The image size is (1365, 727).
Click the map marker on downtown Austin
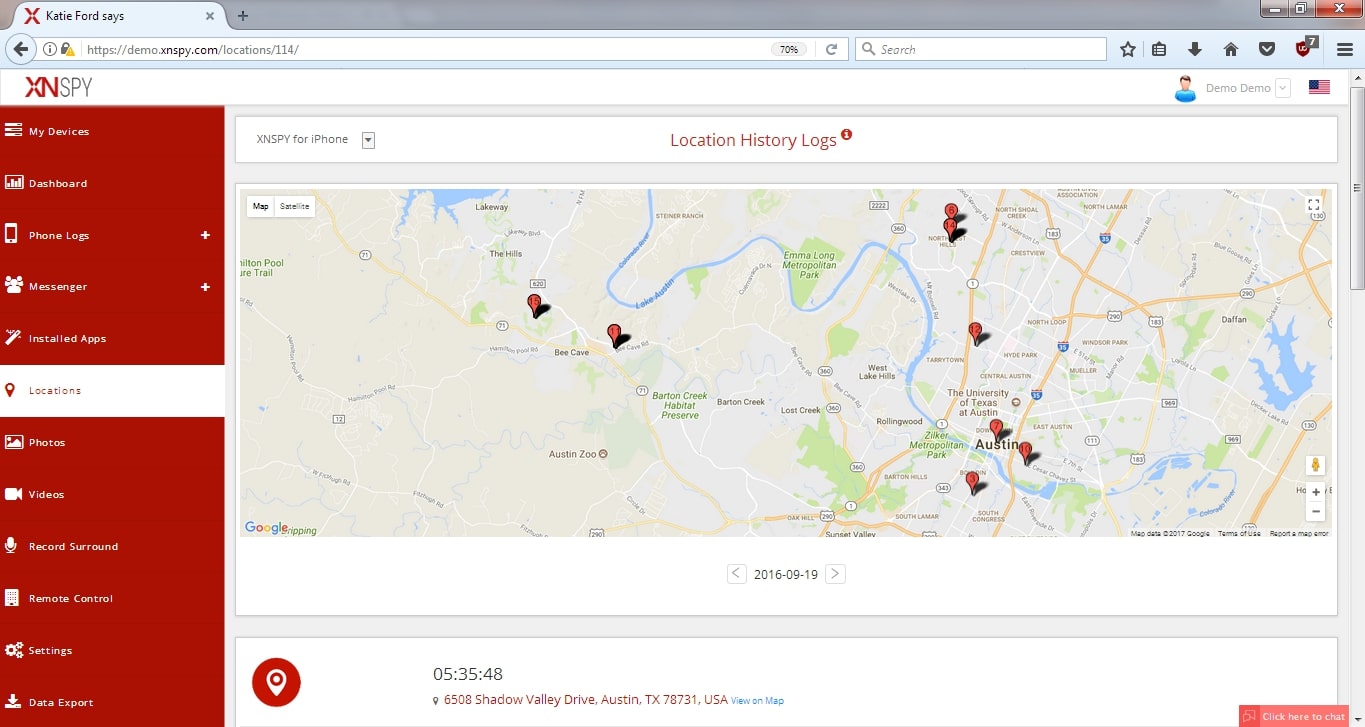996,430
